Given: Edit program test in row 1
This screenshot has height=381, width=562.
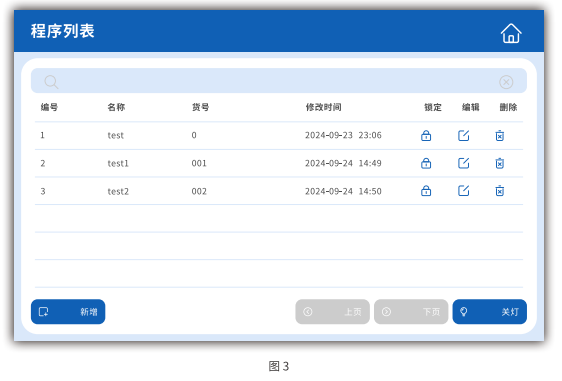Looking at the screenshot, I should point(463,135).
